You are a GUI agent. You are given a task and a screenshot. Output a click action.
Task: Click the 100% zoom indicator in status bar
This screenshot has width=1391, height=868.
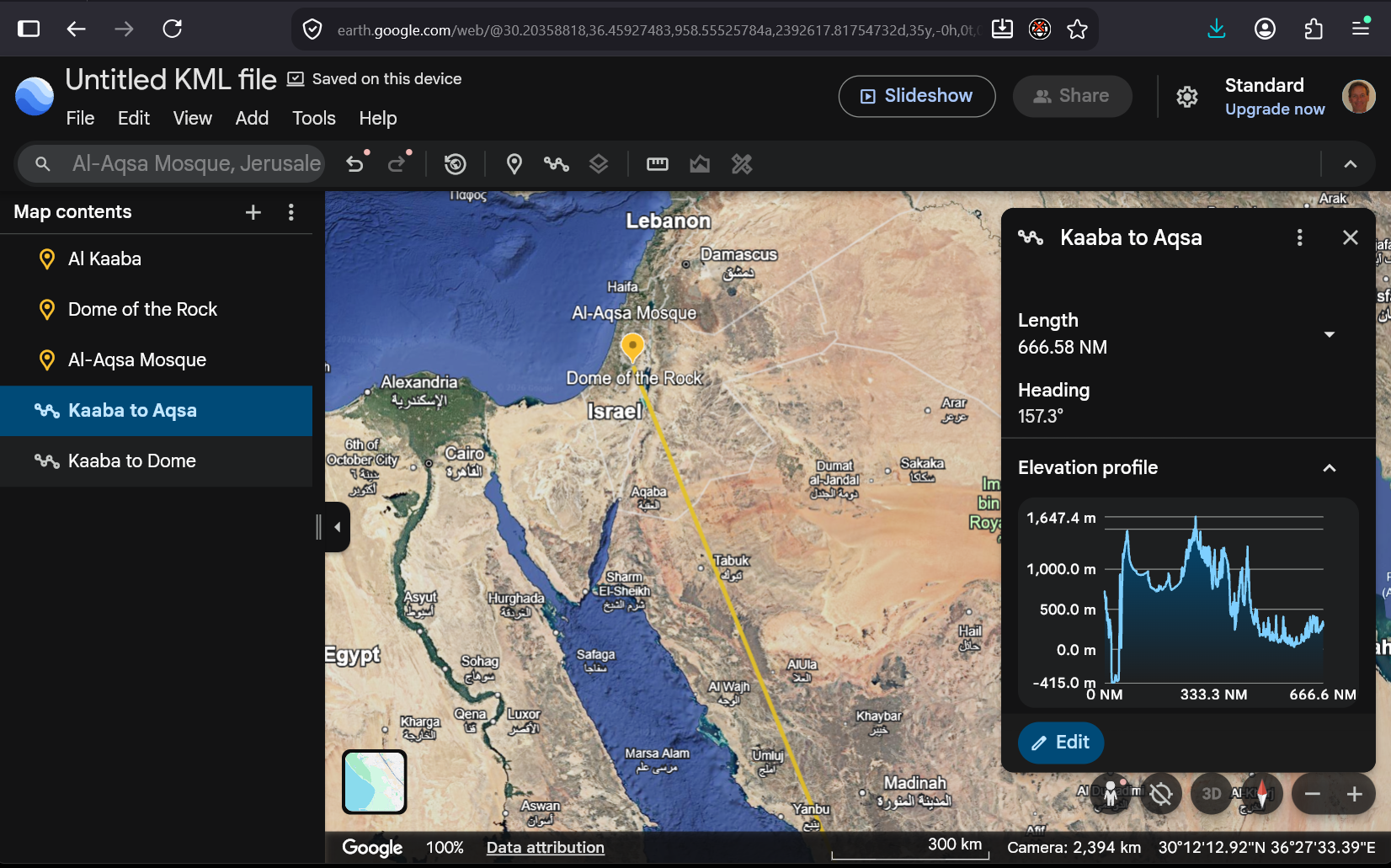click(445, 848)
